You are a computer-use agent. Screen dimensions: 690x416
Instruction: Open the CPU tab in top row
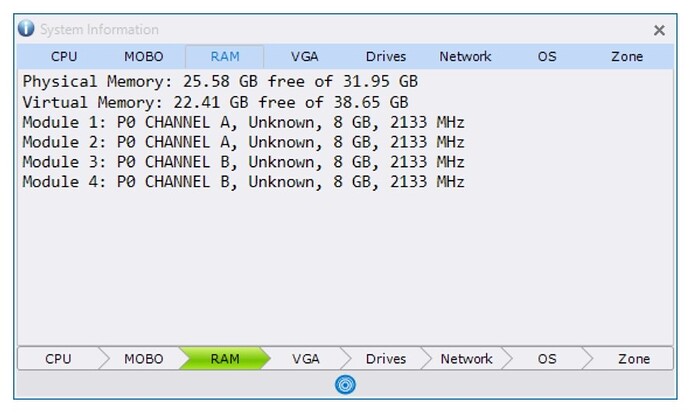(x=64, y=56)
